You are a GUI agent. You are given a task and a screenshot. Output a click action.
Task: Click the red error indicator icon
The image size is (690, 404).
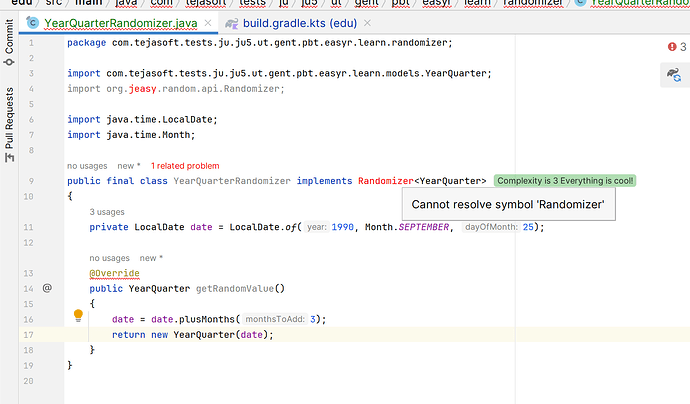click(672, 47)
